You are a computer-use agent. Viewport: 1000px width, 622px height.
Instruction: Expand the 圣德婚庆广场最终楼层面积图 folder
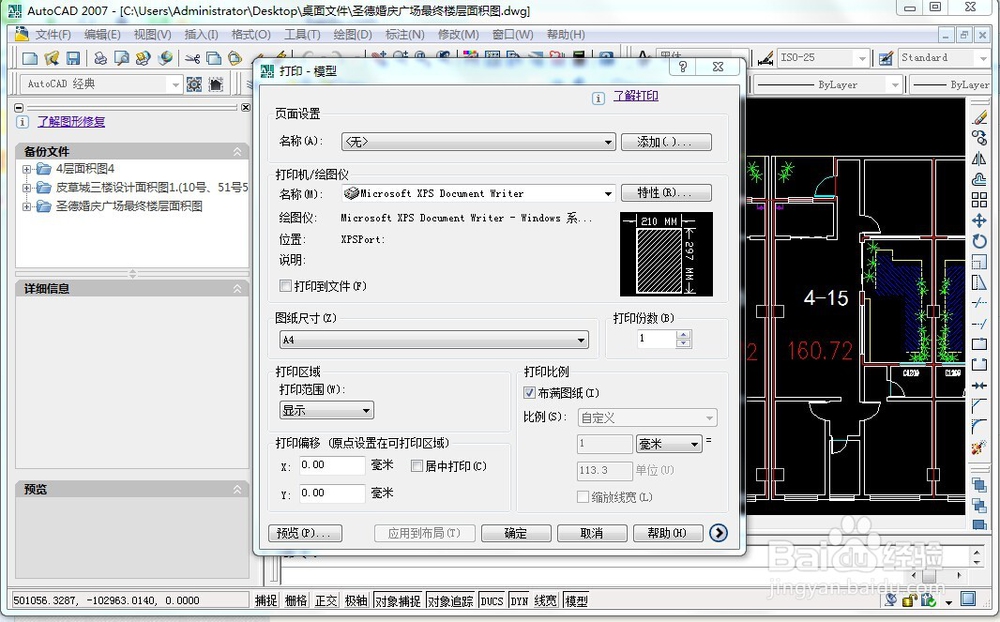27,207
